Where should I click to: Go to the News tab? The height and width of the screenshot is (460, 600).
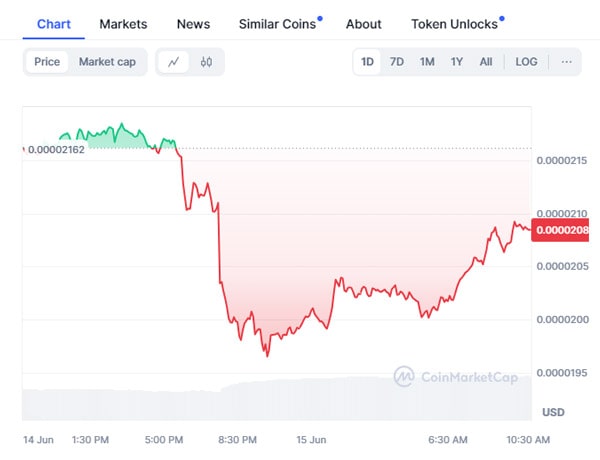193,24
